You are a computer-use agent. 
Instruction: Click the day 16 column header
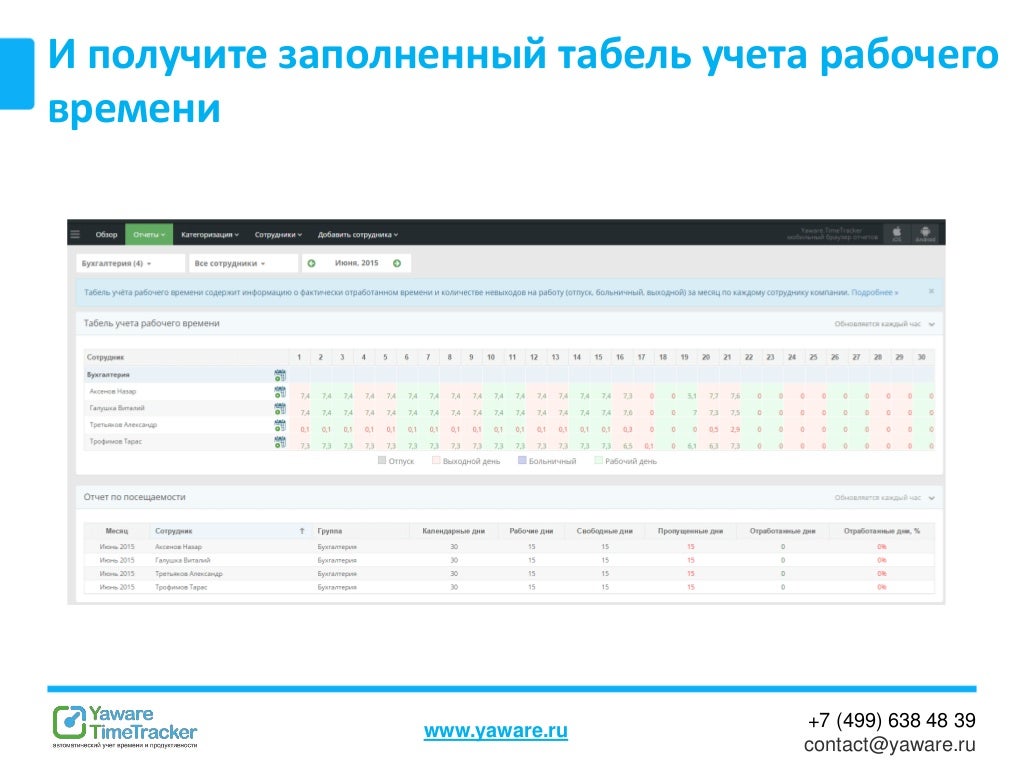point(620,357)
